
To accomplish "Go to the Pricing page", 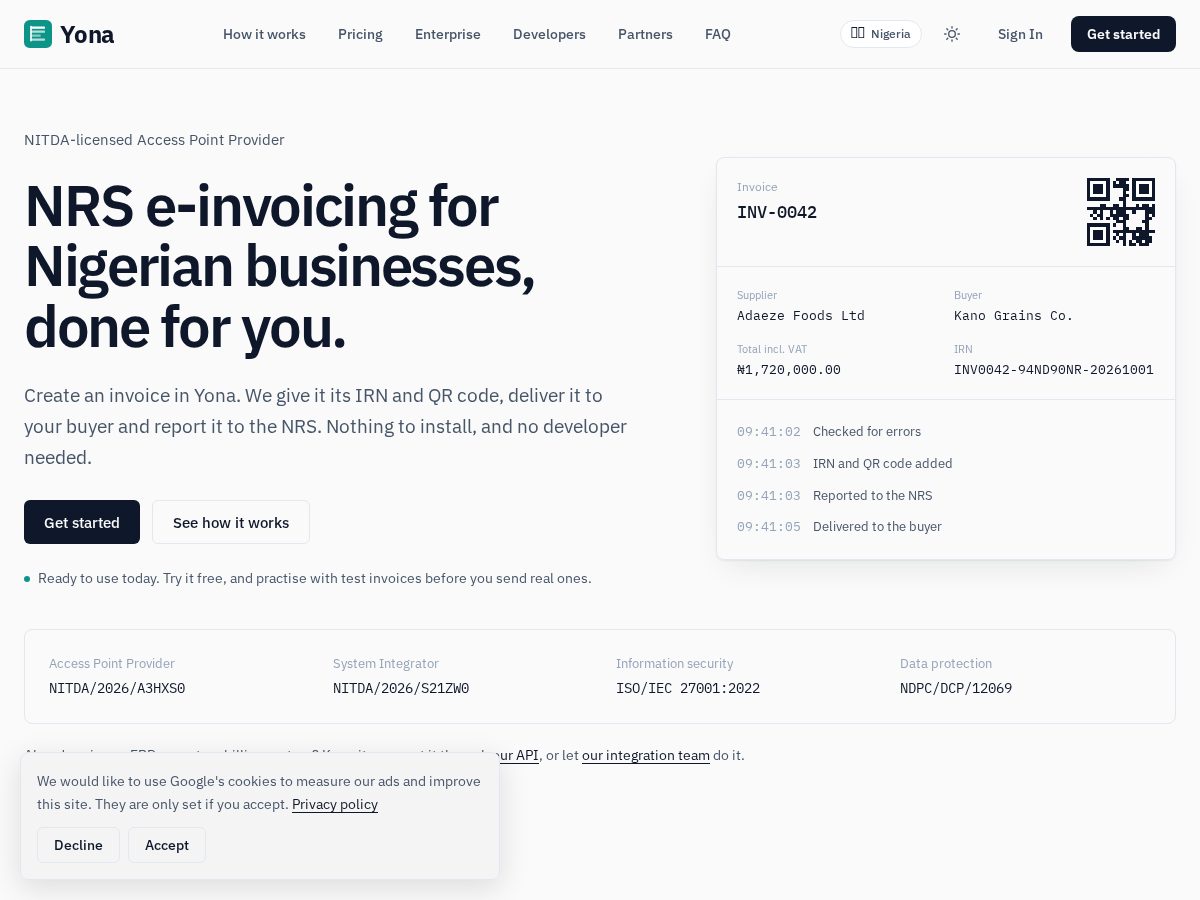I will point(360,34).
